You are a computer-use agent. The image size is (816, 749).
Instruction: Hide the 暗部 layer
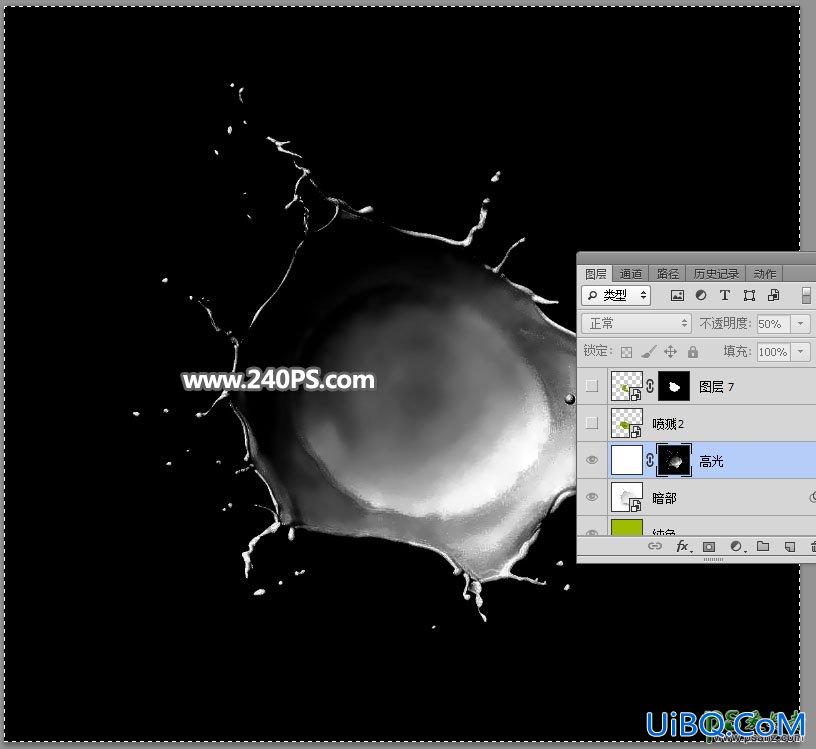(592, 497)
